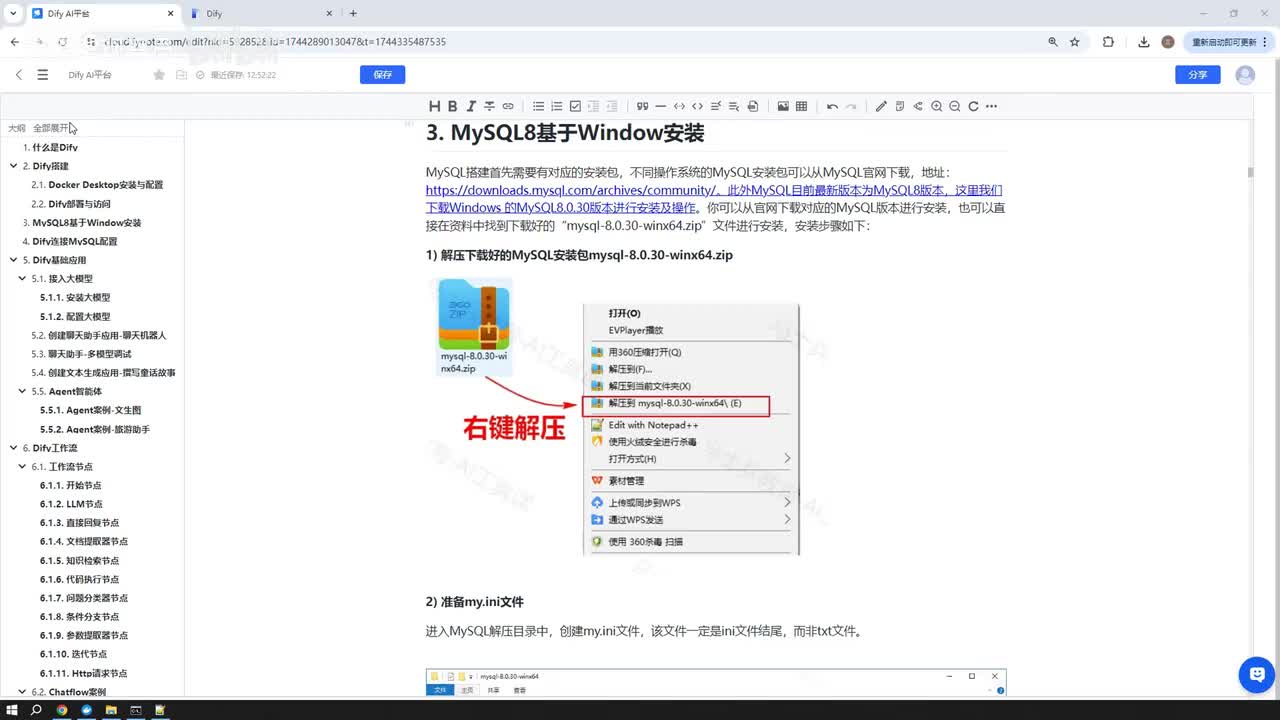Toggle the hamburger menu in note header

[x=42, y=75]
